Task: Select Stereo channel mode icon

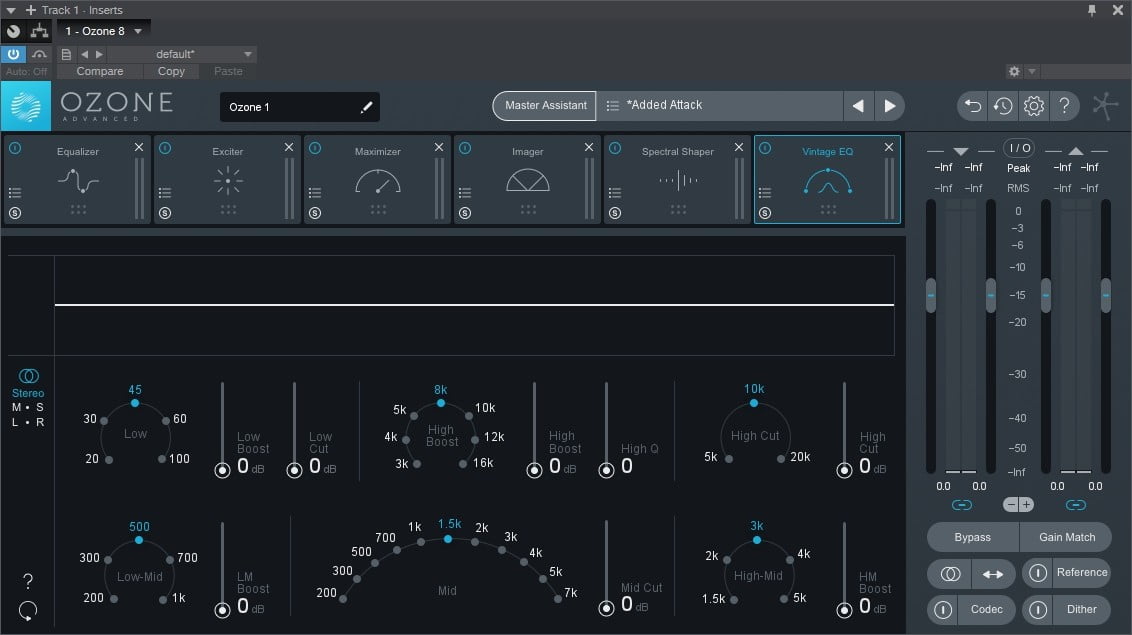Action: 28,376
